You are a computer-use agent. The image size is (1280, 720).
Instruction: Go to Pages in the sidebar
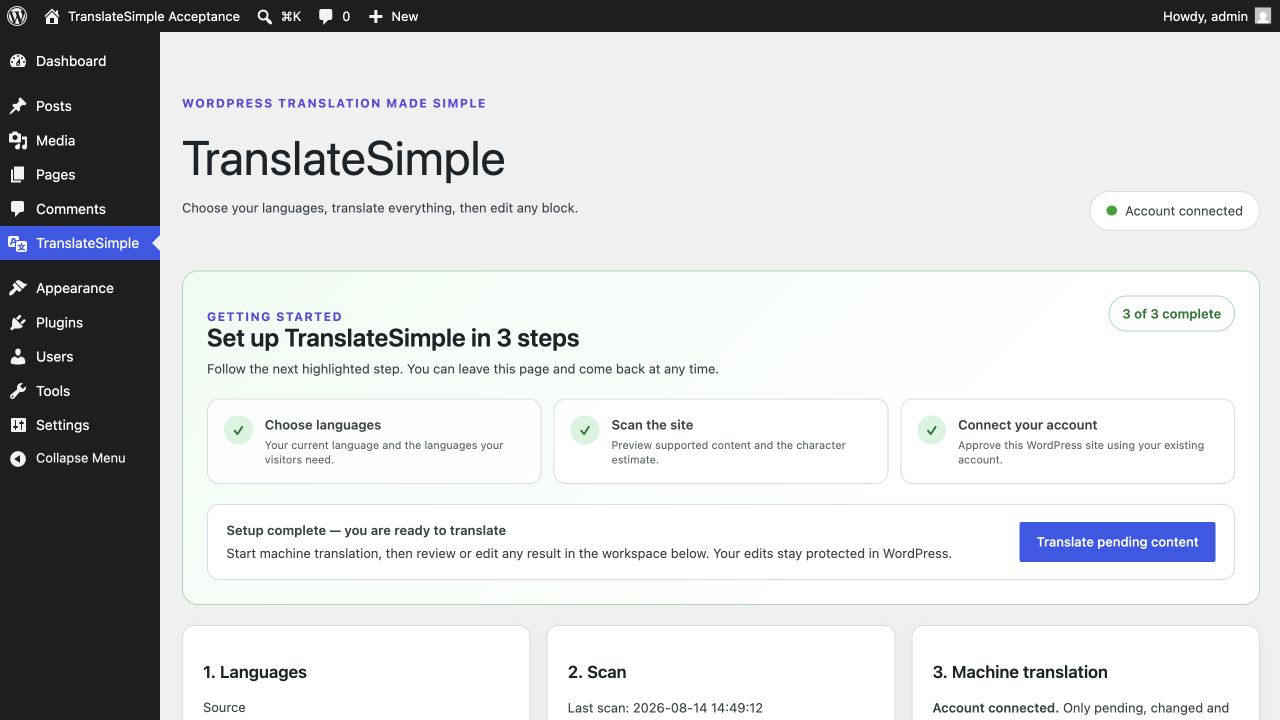pos(80,174)
